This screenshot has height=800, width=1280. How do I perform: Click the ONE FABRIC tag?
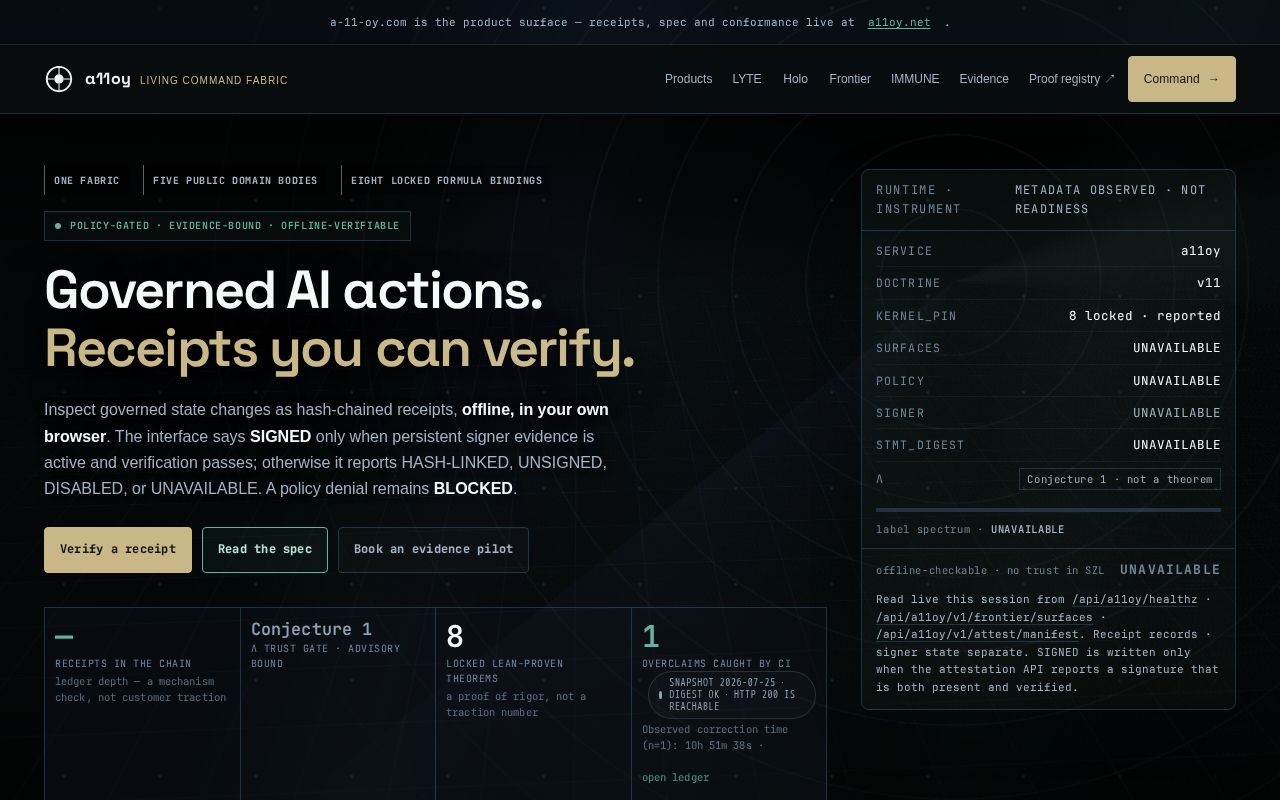coord(86,180)
